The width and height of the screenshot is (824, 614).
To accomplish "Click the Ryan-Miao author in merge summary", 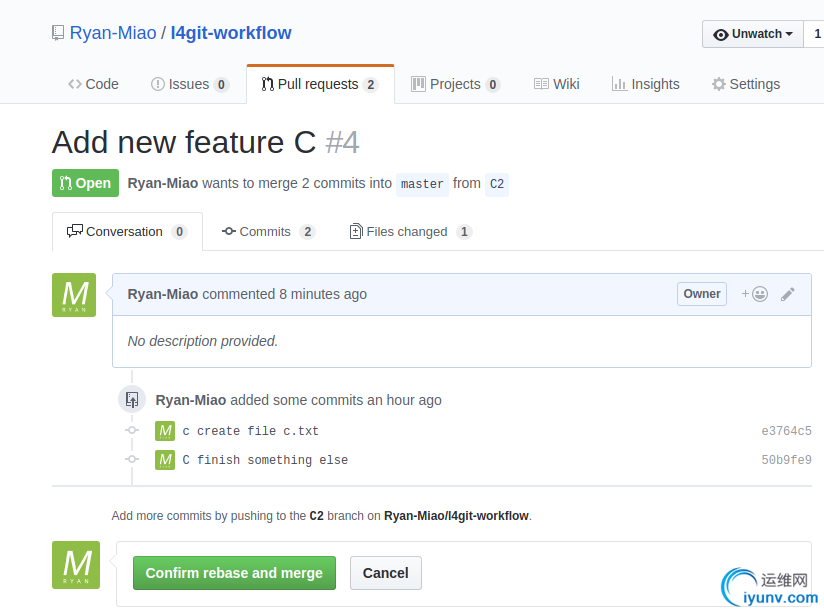I will 163,183.
